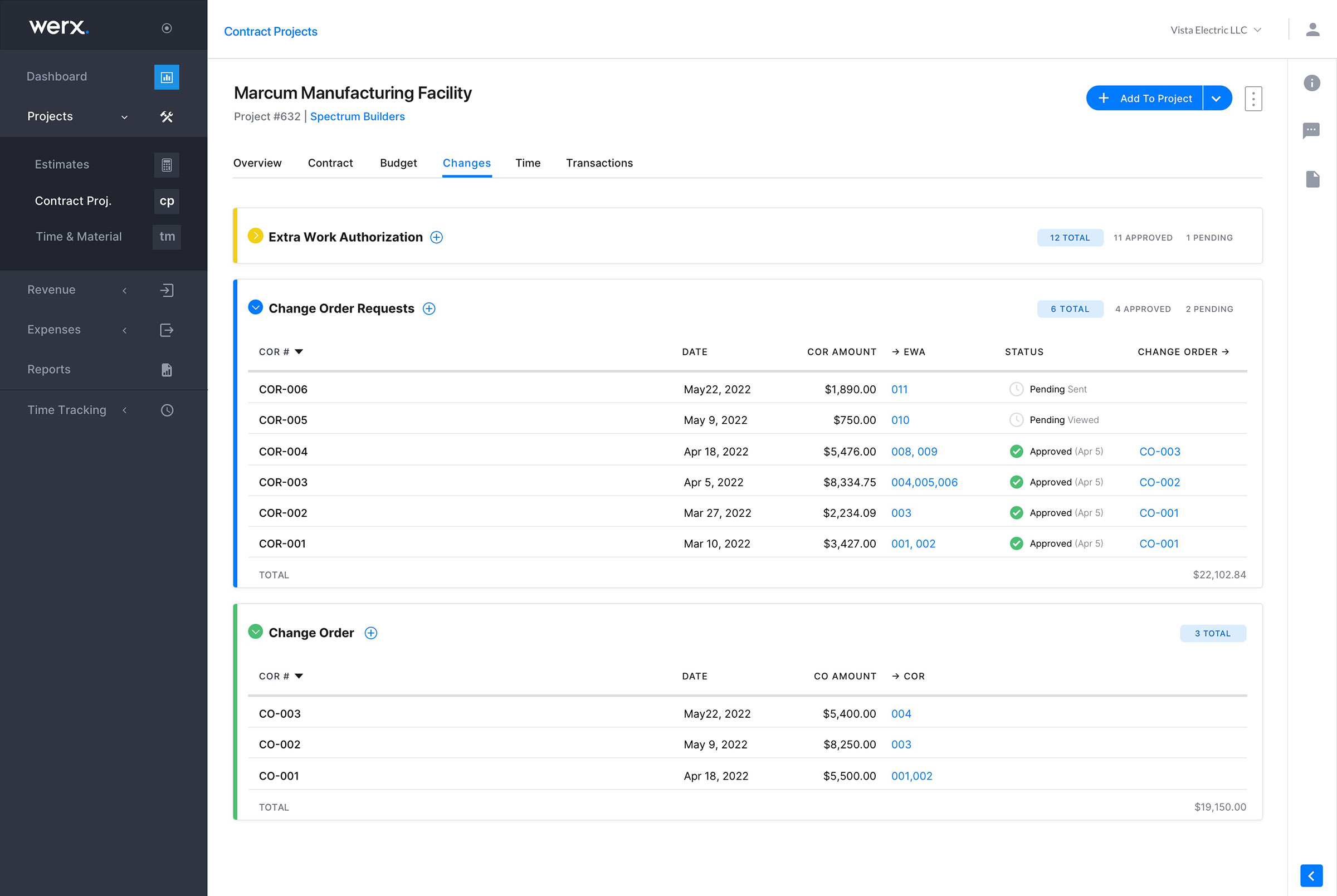Click the Time & Material 'tm' icon
1337x896 pixels.
coord(167,237)
